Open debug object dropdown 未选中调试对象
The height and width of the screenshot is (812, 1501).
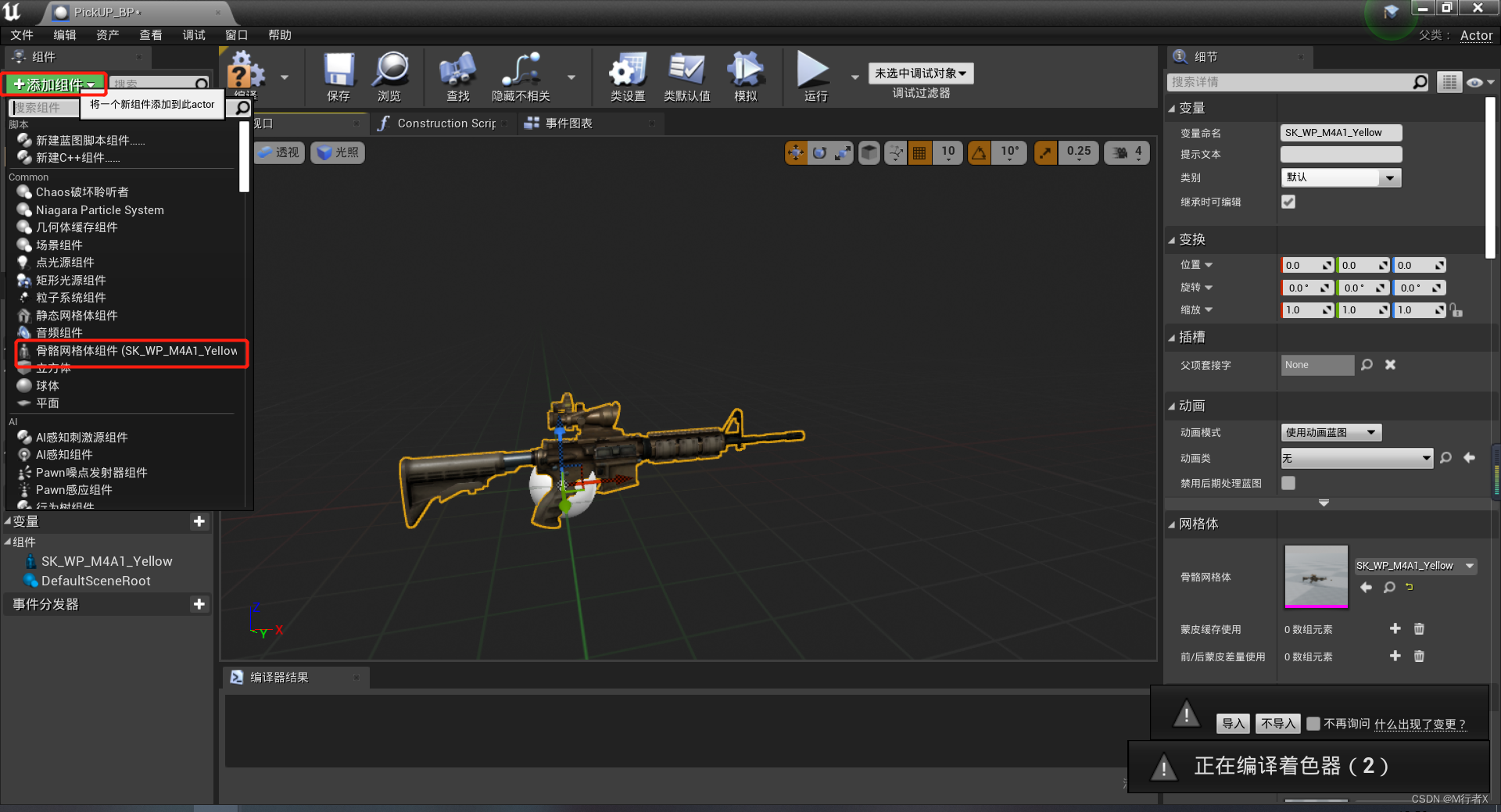pyautogui.click(x=921, y=73)
